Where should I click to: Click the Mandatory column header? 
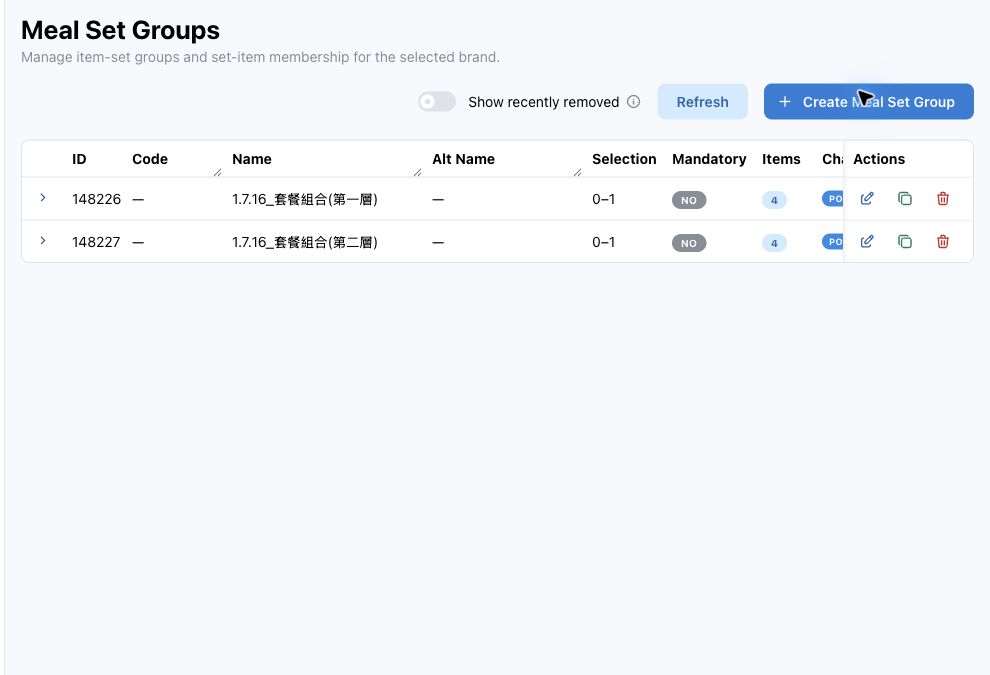709,159
